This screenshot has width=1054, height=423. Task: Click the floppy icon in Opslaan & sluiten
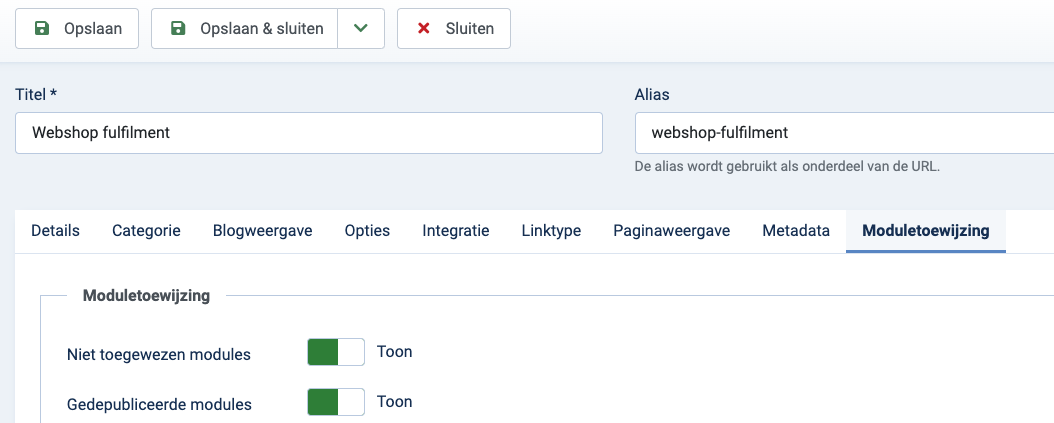point(178,29)
